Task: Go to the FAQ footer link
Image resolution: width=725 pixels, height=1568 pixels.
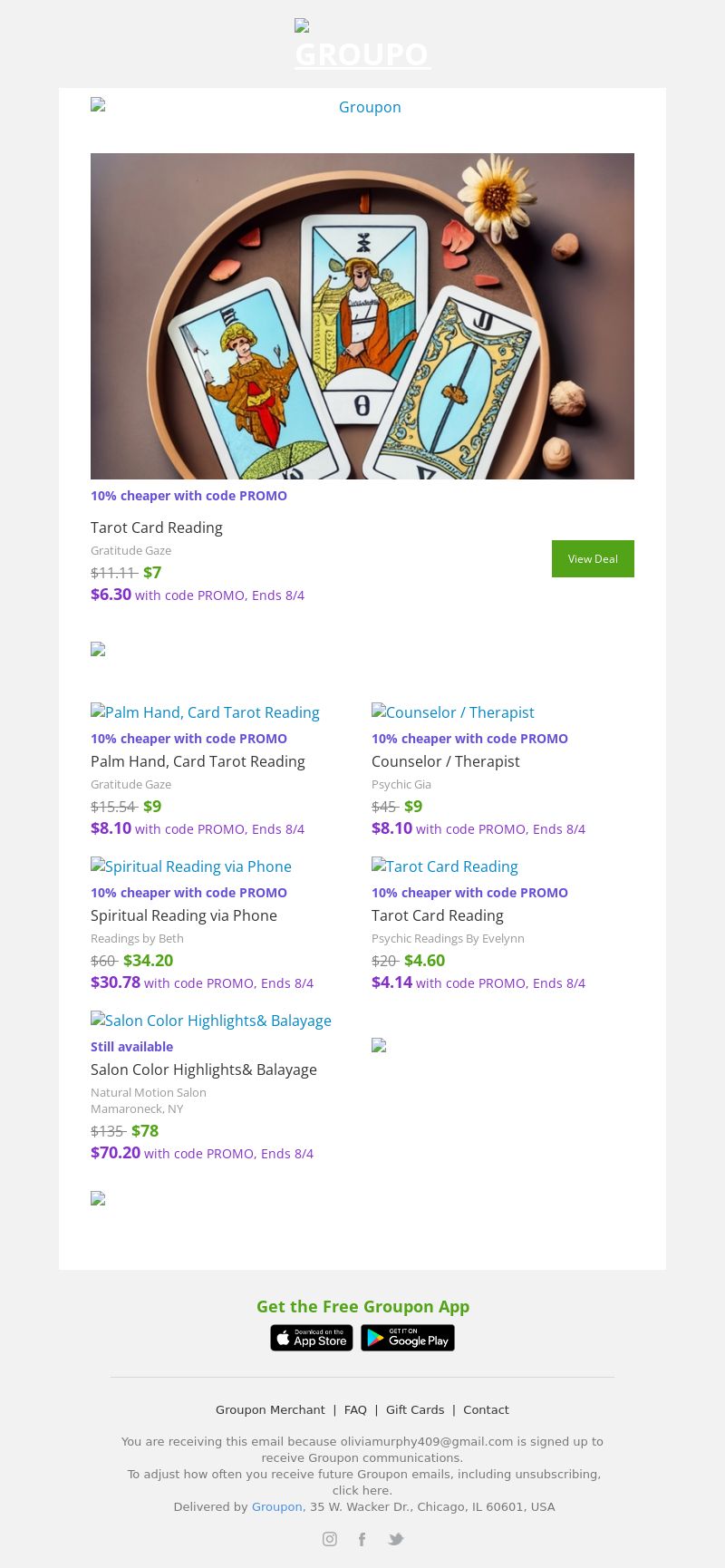Action: (355, 1409)
